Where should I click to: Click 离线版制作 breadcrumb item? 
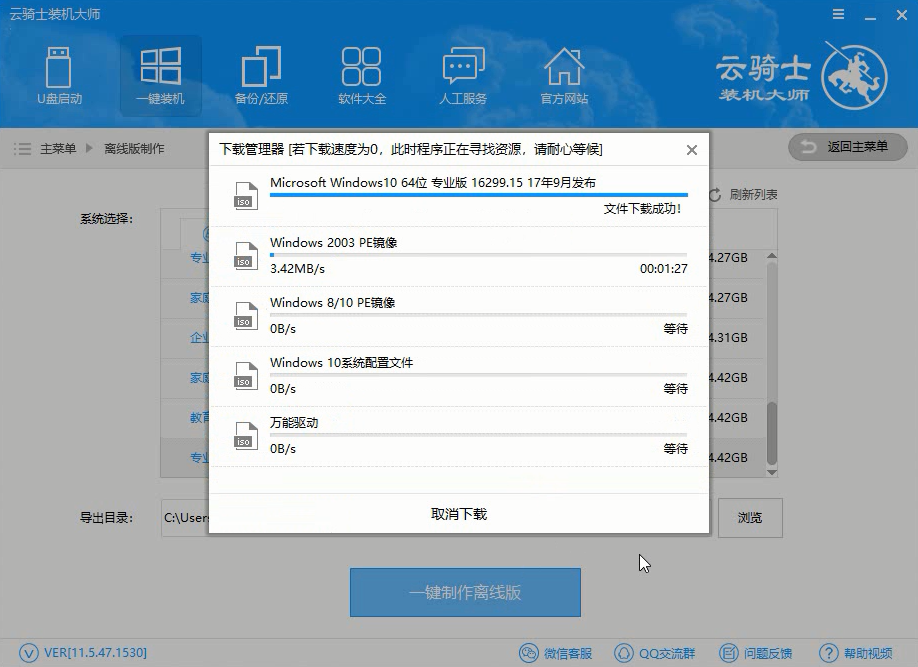pyautogui.click(x=134, y=149)
